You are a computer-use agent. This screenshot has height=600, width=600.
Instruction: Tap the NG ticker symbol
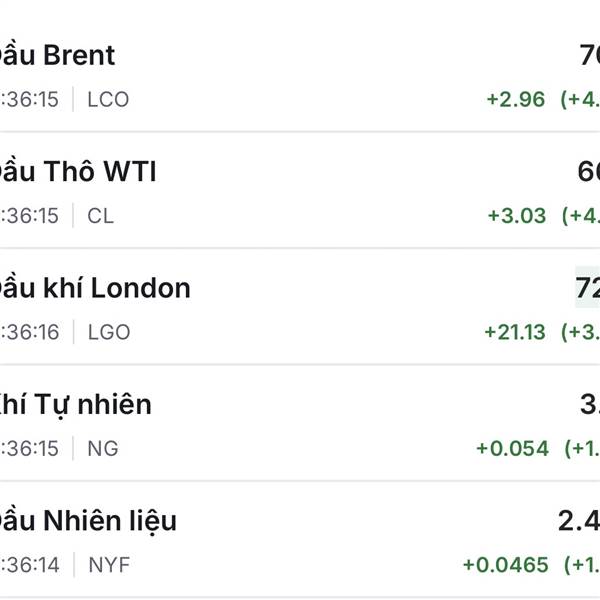click(103, 448)
